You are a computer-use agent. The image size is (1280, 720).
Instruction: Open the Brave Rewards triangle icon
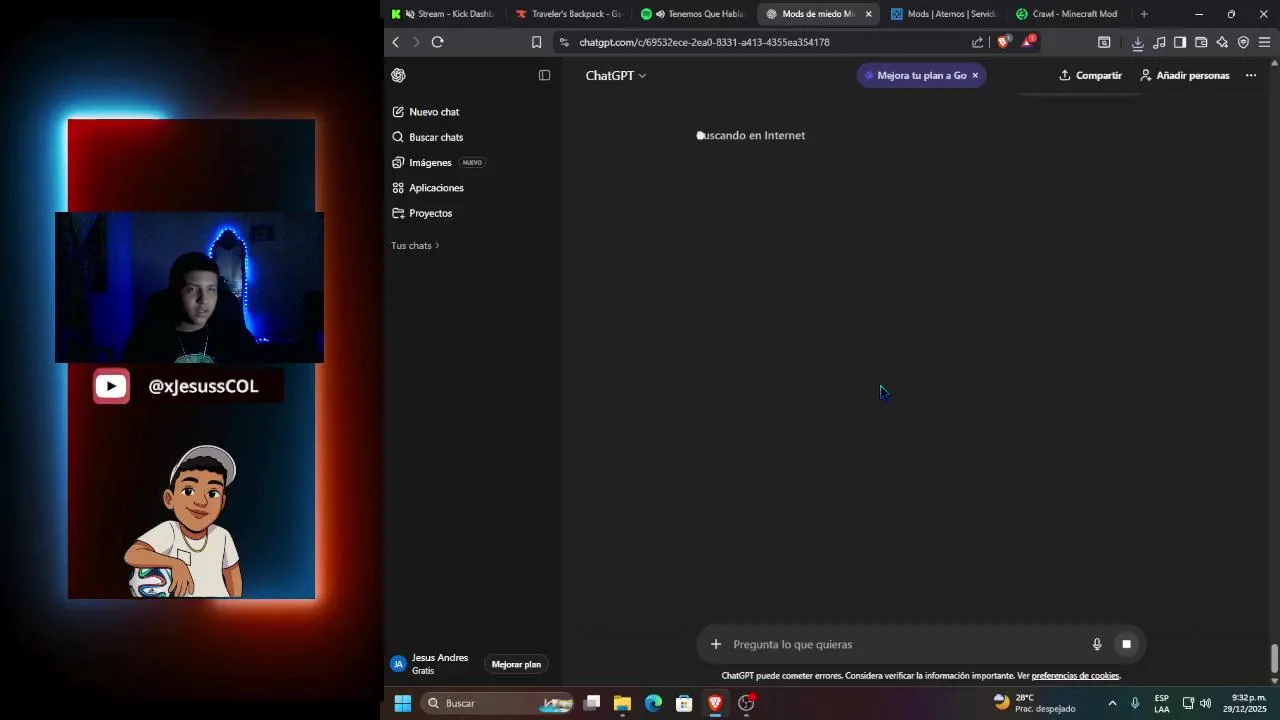point(1028,41)
